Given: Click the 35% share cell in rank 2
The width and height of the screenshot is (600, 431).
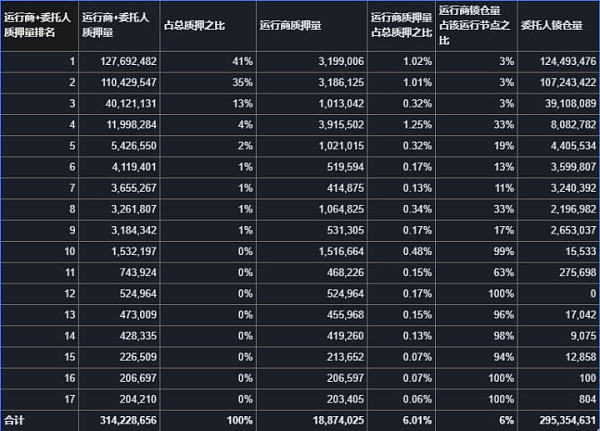Looking at the screenshot, I should pos(239,81).
